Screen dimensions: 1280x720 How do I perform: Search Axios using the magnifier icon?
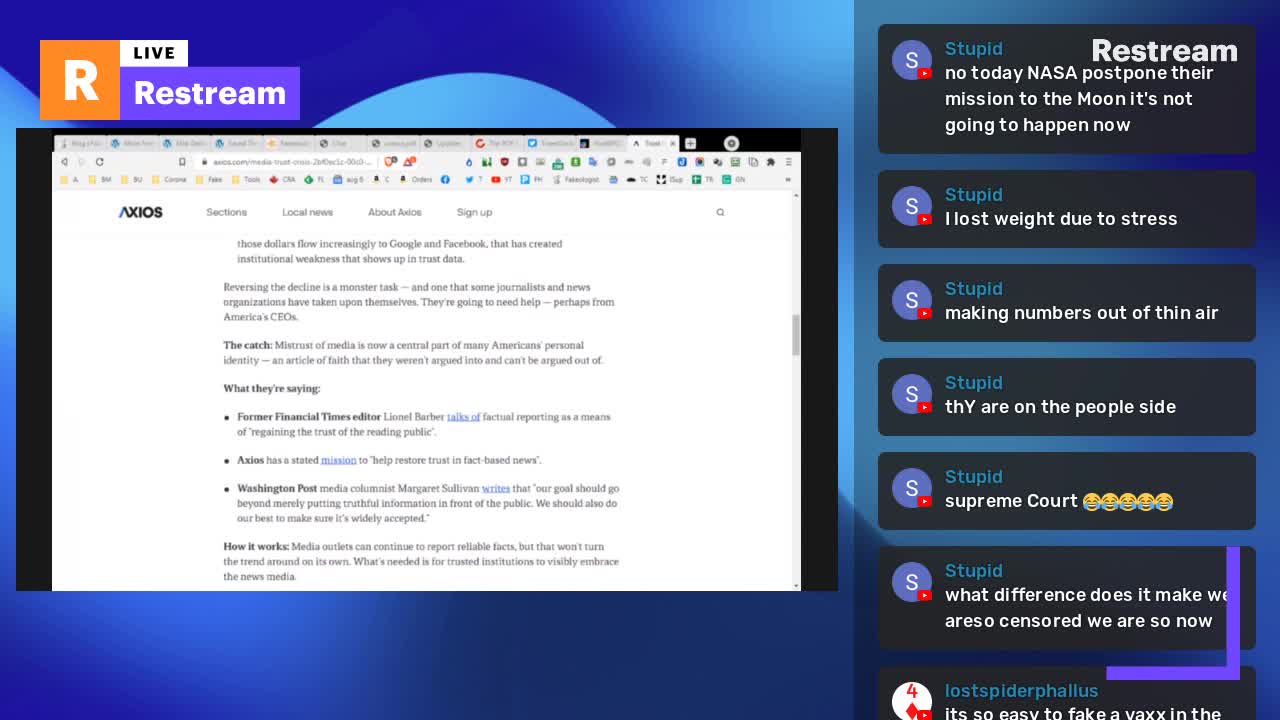(720, 212)
